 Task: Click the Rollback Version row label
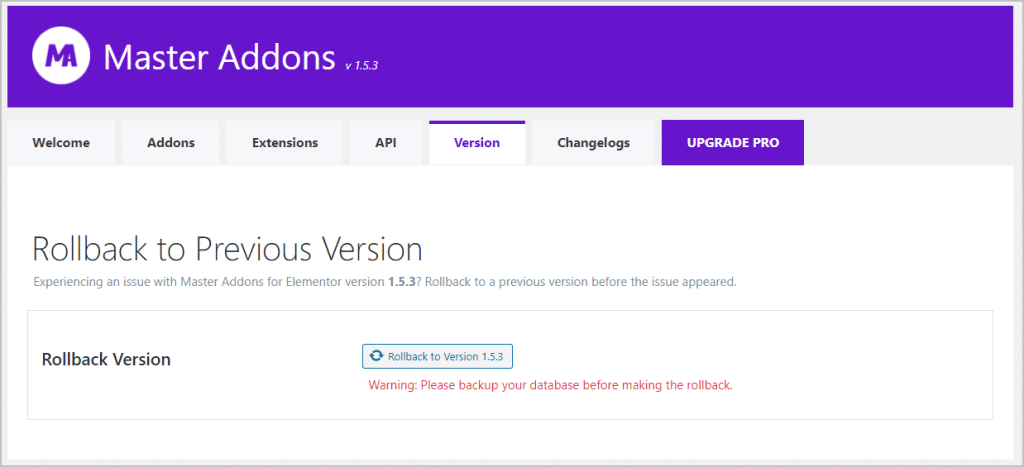[106, 359]
